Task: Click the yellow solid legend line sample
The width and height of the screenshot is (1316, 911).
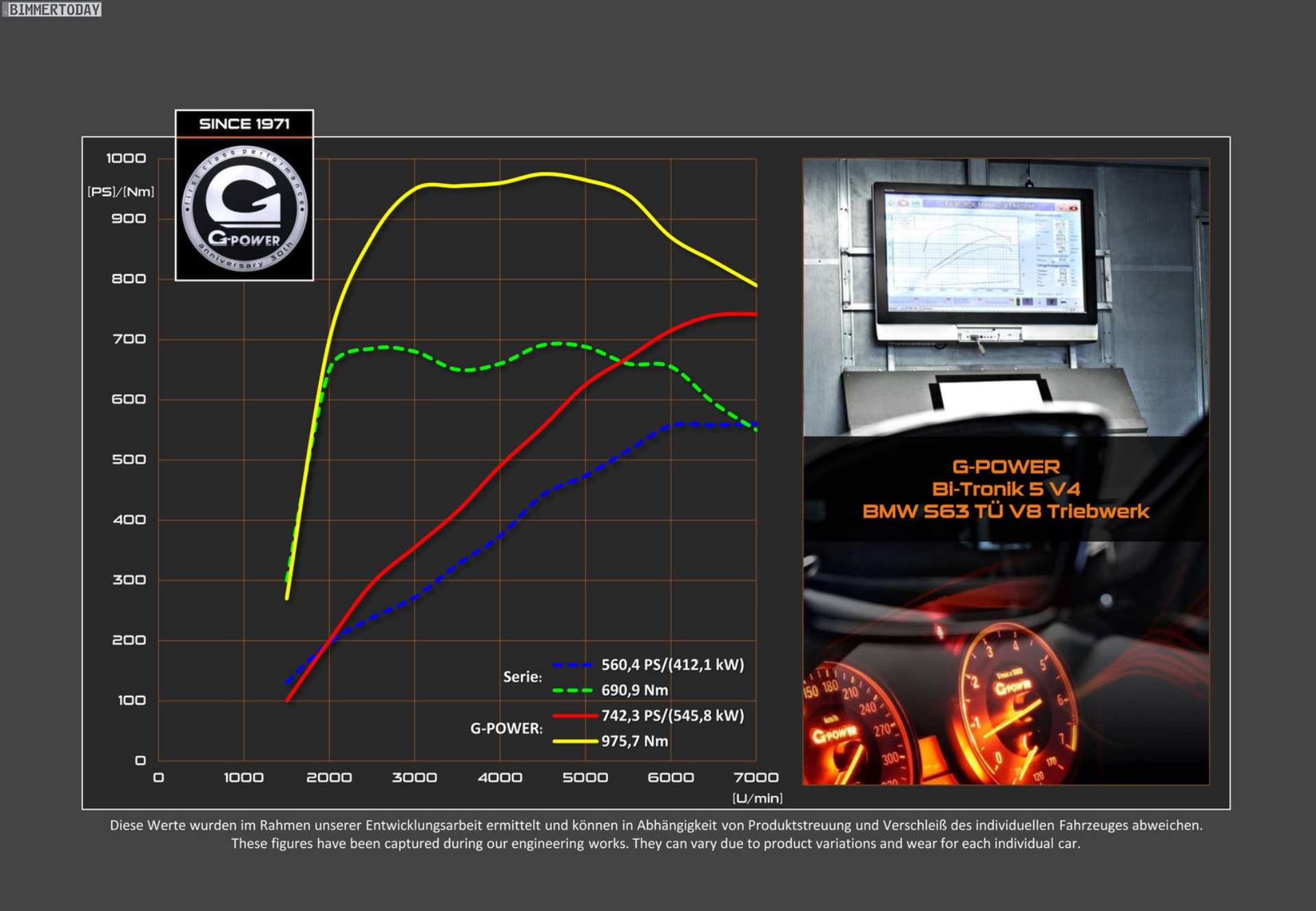Action: coord(574,741)
